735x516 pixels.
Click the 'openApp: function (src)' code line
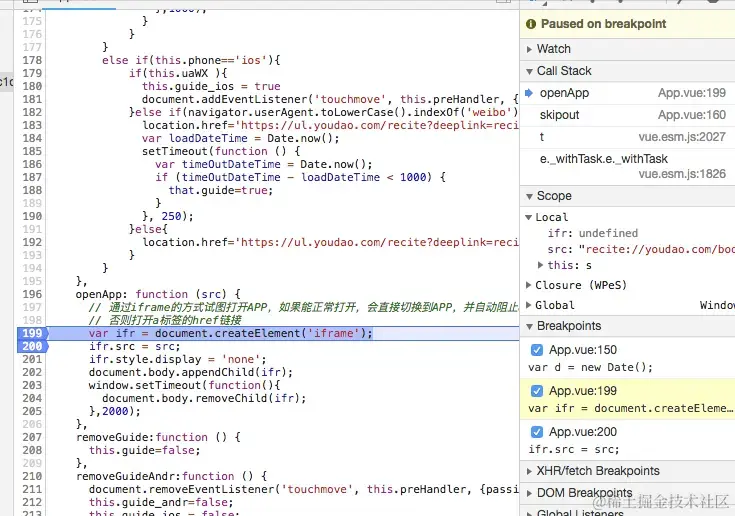158,294
